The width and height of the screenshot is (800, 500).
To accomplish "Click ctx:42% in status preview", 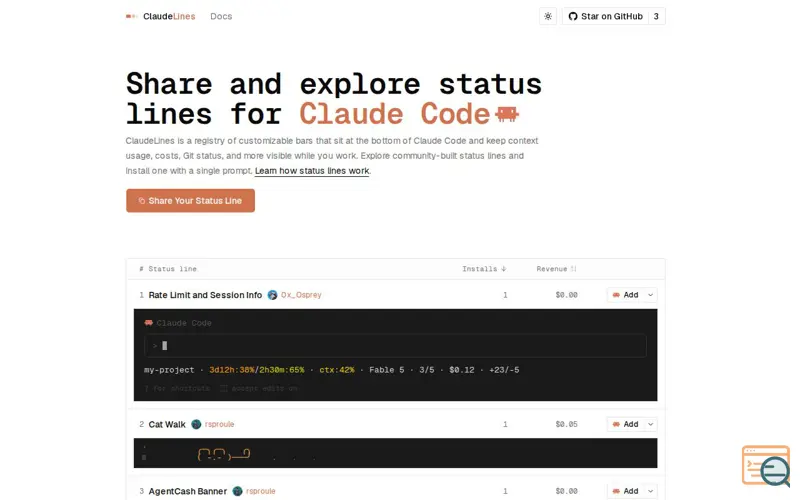I will point(337,370).
